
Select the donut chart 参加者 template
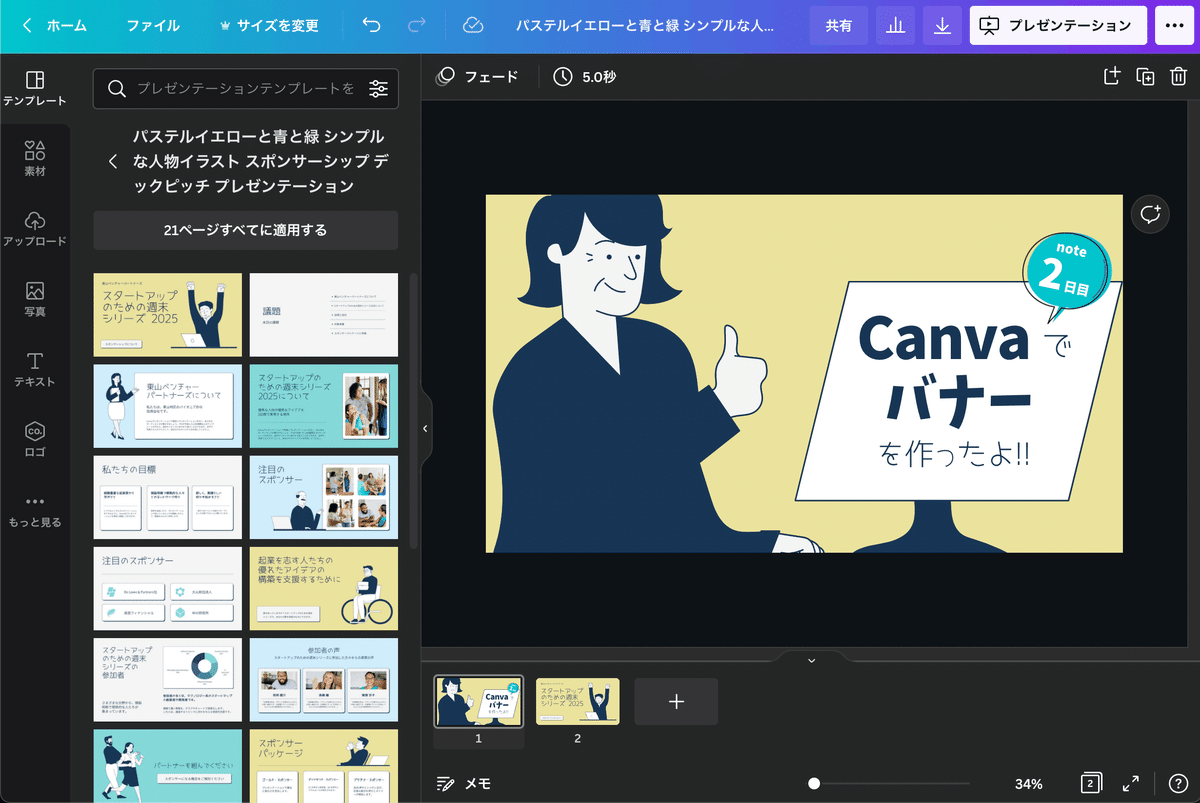[x=168, y=679]
